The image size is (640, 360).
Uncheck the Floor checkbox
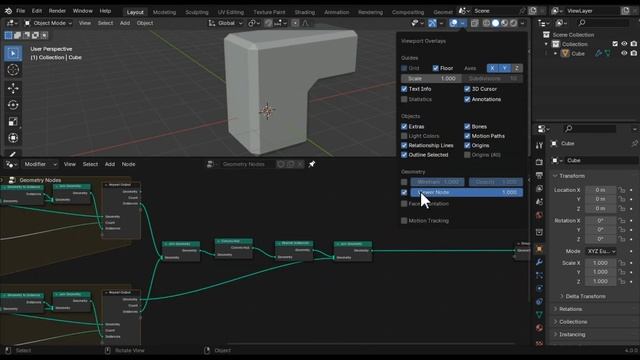coord(436,68)
